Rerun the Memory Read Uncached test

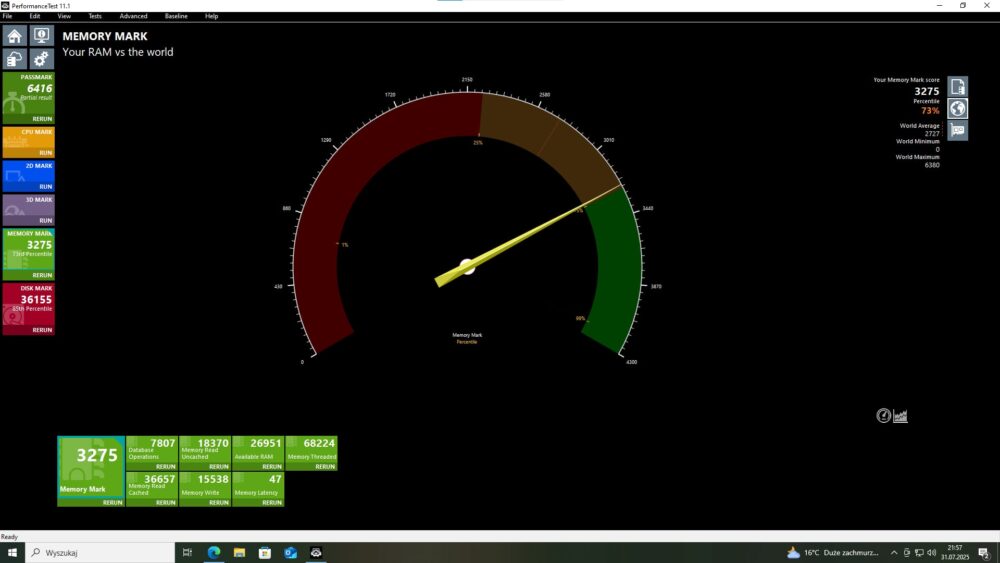point(219,467)
